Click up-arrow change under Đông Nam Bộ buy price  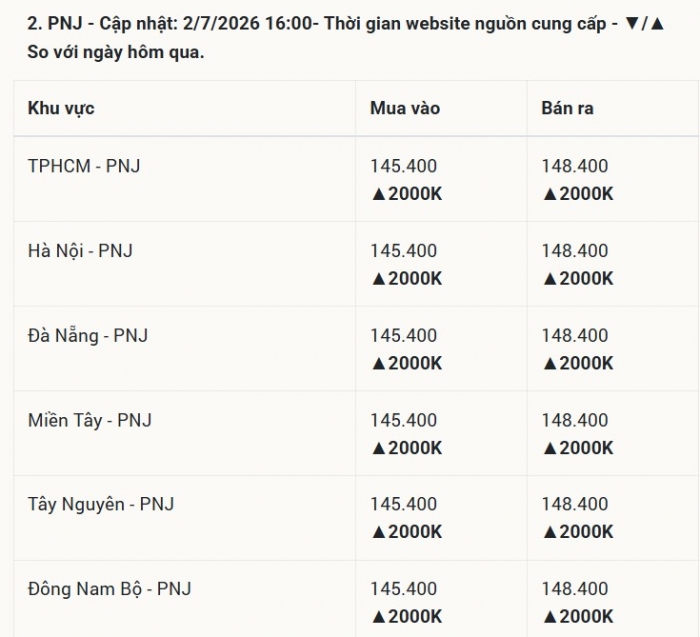point(407,617)
